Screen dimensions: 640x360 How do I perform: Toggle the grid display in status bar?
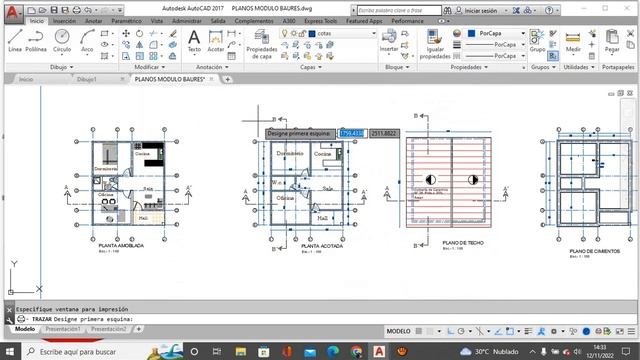[x=419, y=331]
